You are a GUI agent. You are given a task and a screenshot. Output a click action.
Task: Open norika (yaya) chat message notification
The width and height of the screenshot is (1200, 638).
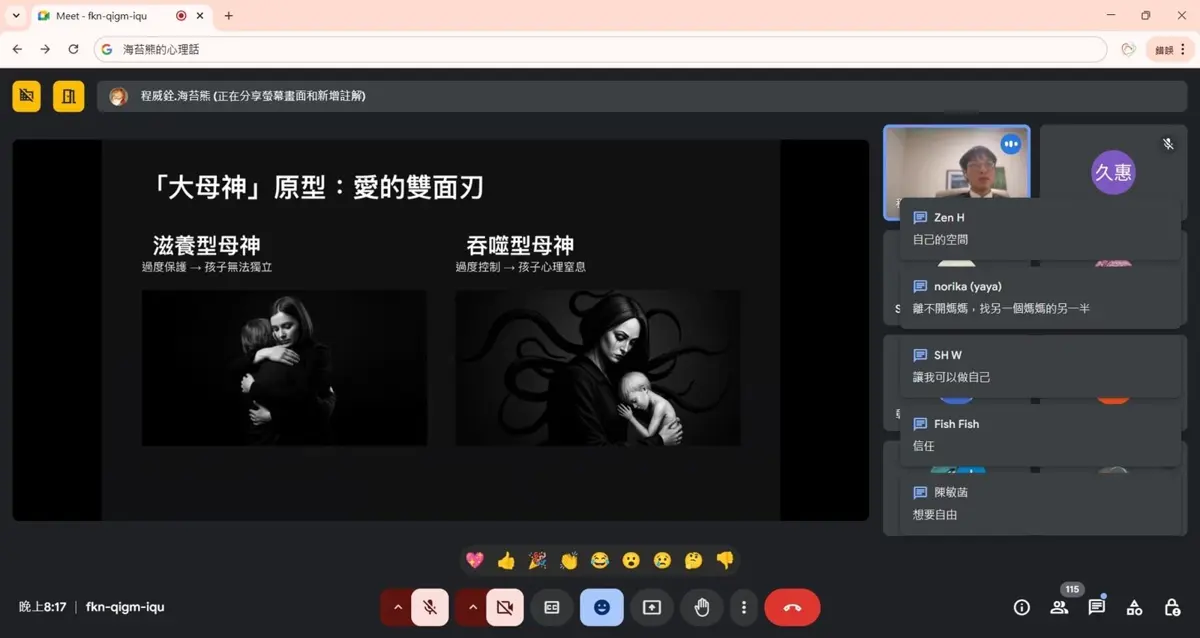tap(1040, 297)
